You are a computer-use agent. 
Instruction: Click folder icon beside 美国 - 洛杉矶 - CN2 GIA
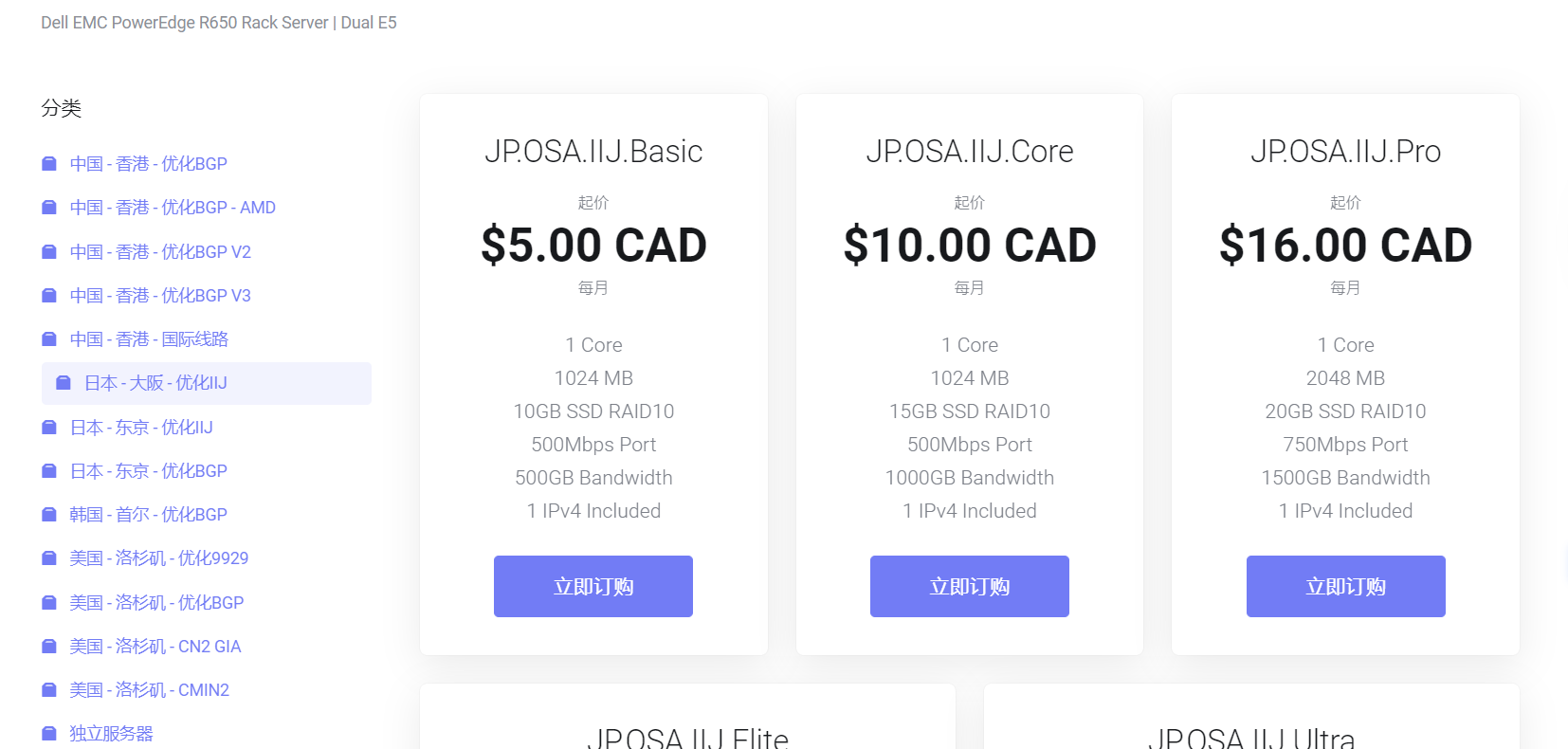pyautogui.click(x=49, y=647)
